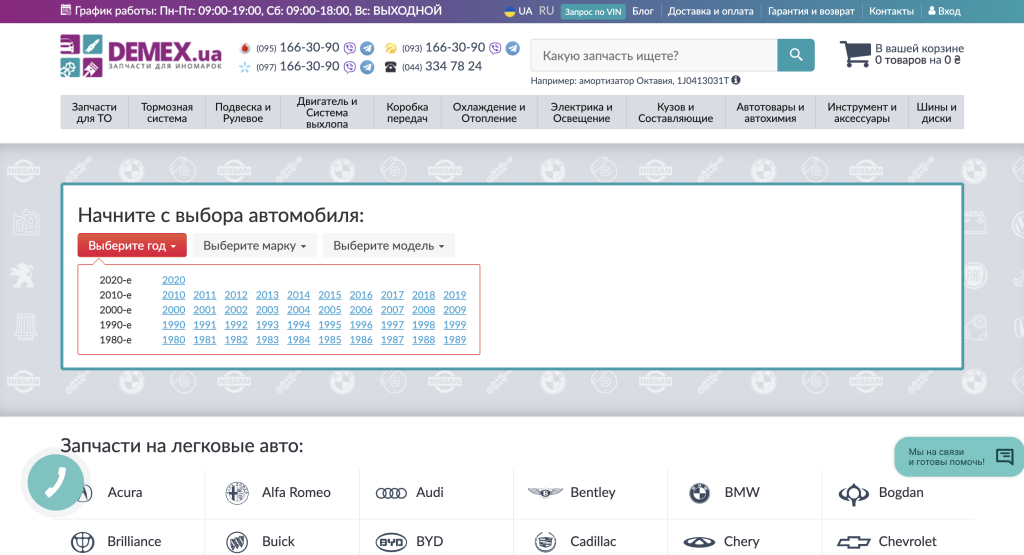Click the Запрос по VIN button
This screenshot has height=555, width=1024.
[x=593, y=12]
